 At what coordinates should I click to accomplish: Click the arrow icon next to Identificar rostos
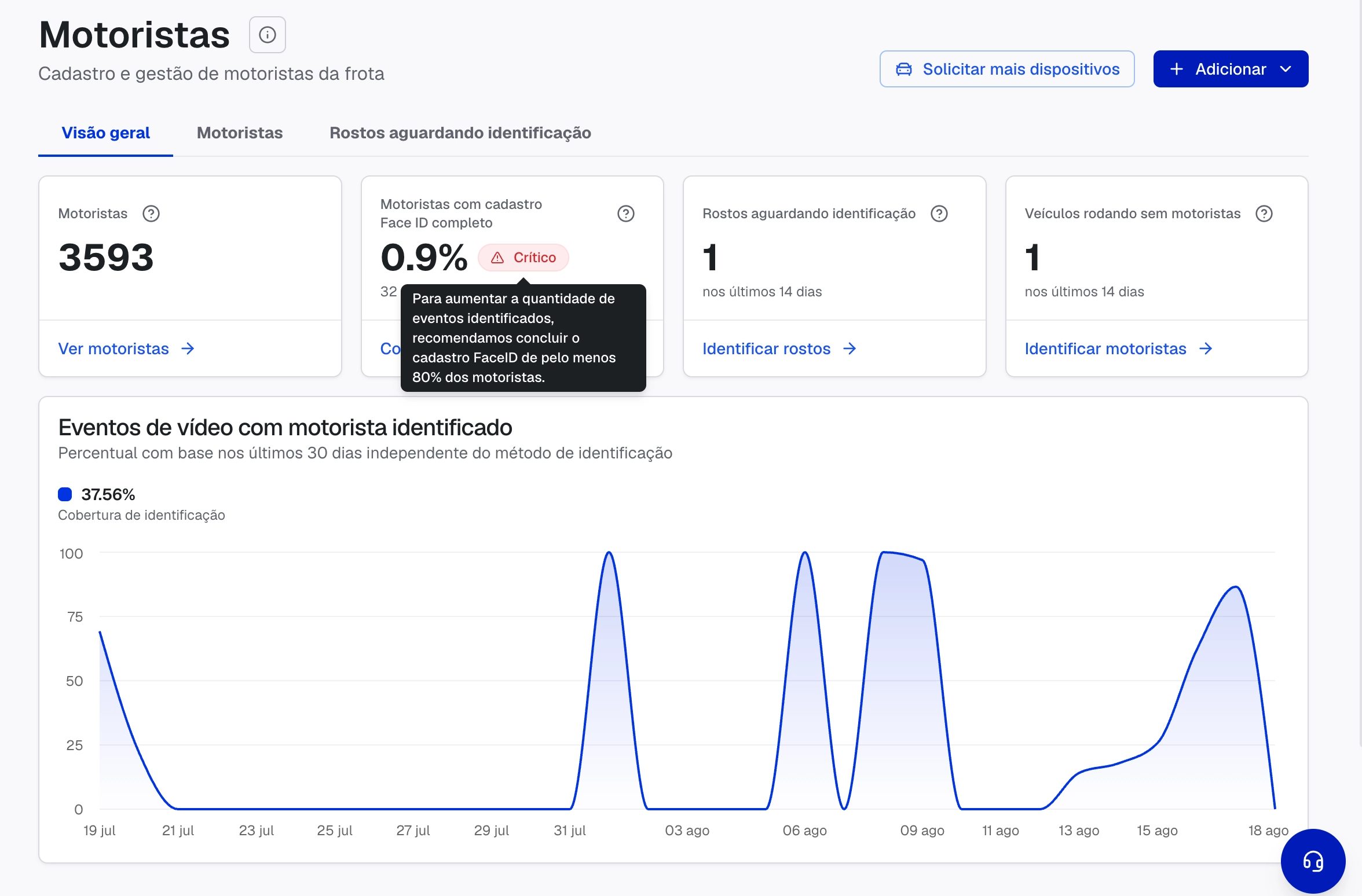tap(850, 348)
